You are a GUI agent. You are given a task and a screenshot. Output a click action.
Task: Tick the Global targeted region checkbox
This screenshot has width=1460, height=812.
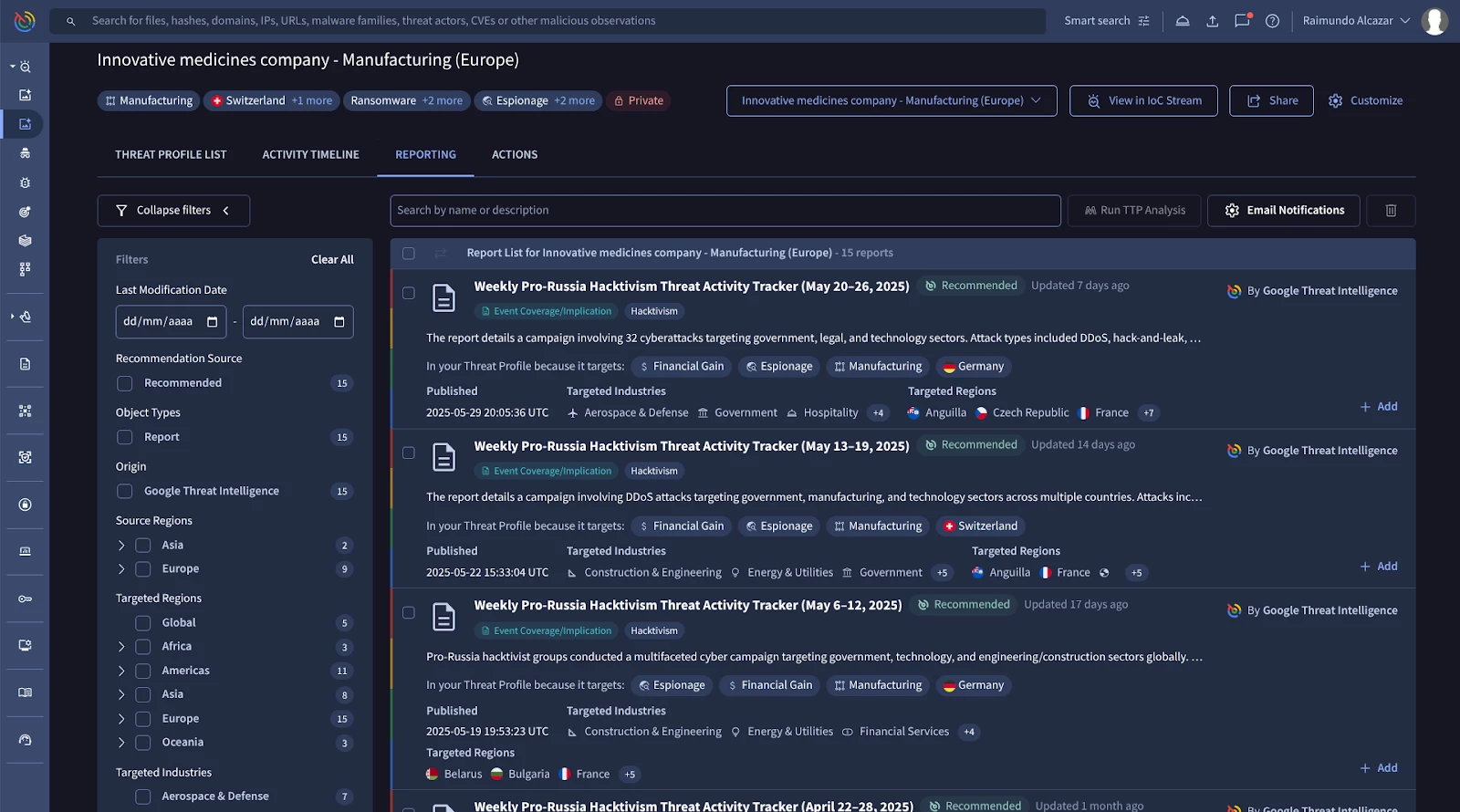click(143, 623)
